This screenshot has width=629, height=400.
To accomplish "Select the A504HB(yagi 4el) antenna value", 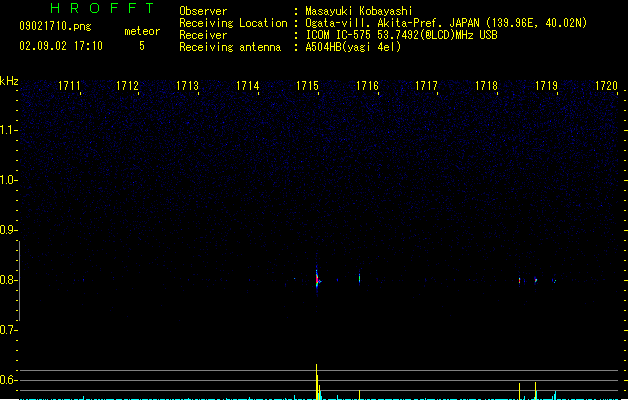I will [353, 47].
